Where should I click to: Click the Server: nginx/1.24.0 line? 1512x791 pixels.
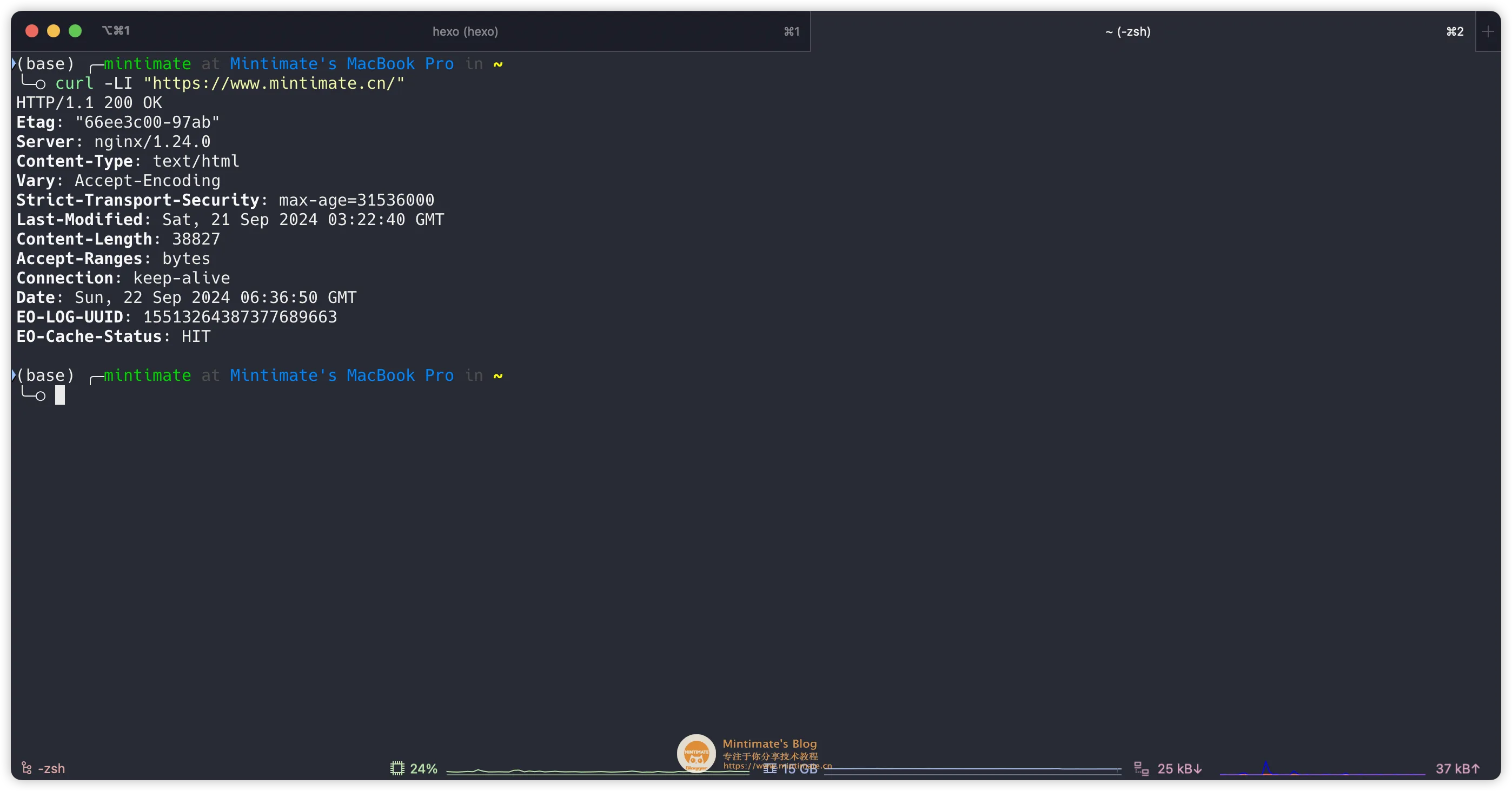pyautogui.click(x=113, y=142)
